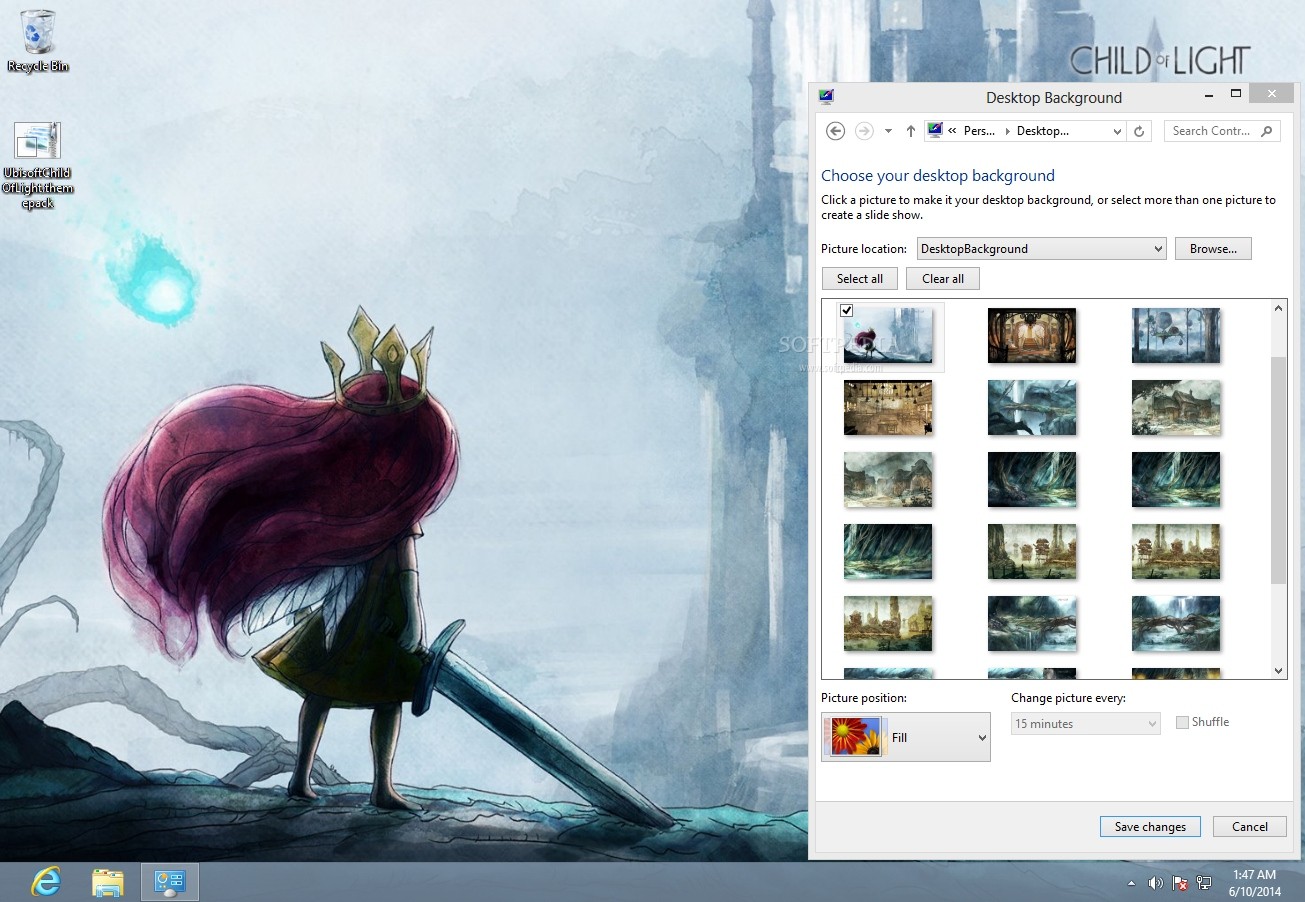Select the middle waterfall wallpaper, fifth row
The height and width of the screenshot is (902, 1305).
pos(1032,624)
